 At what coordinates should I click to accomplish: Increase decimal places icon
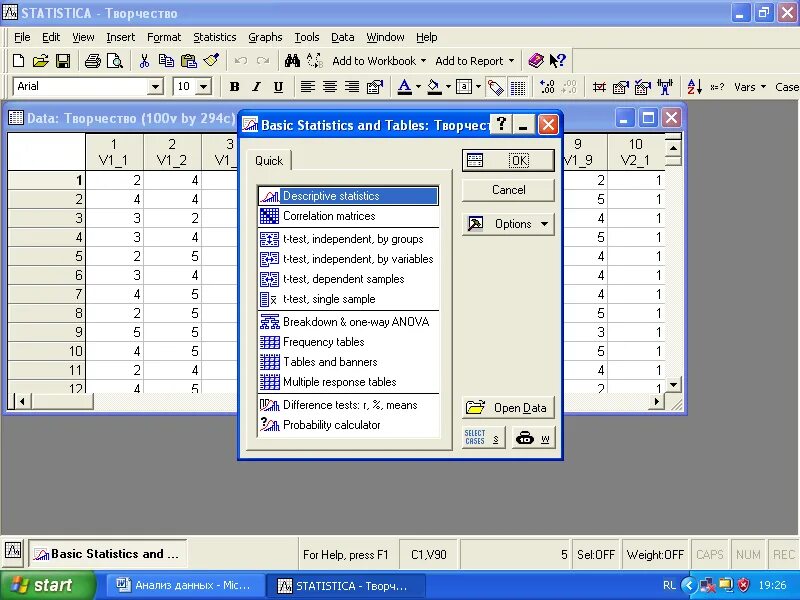pyautogui.click(x=547, y=87)
